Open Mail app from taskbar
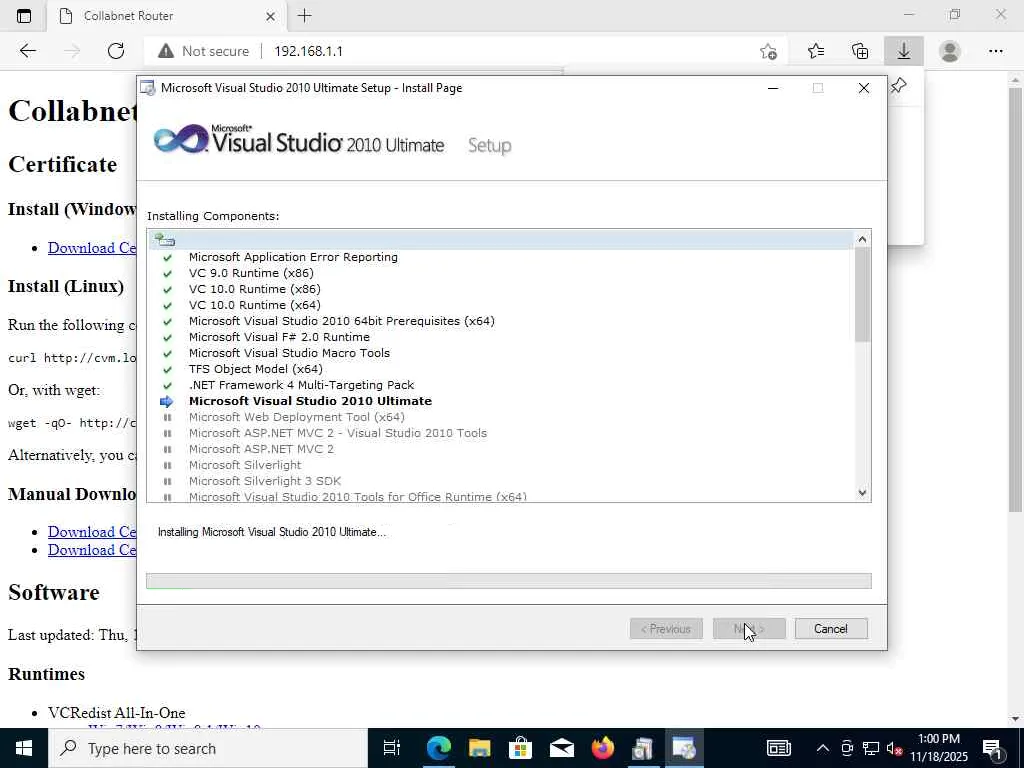This screenshot has height=768, width=1024. 562,748
